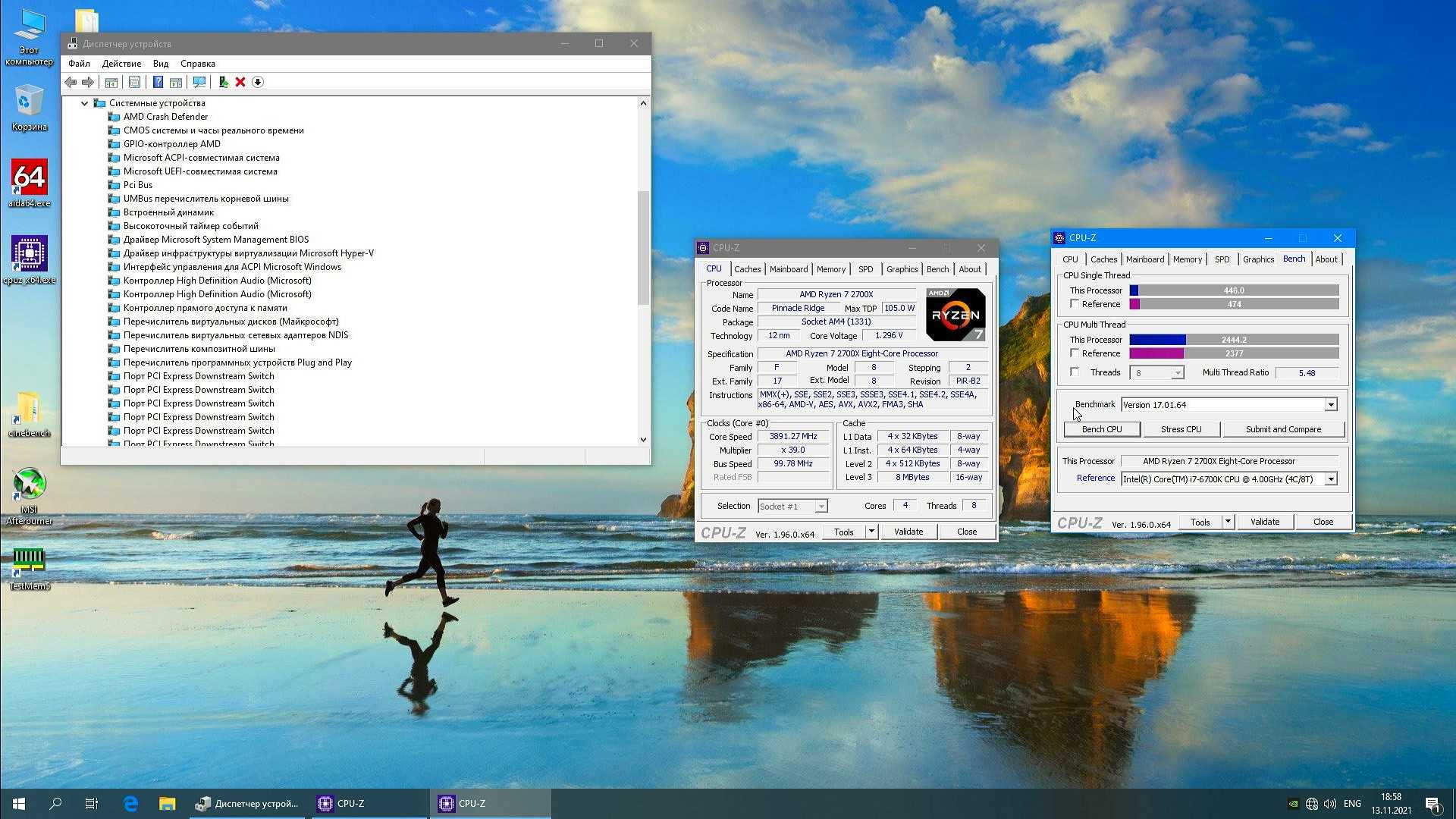This screenshot has width=1456, height=819.
Task: Click scan for hardware changes monitor icon
Action: coord(199,82)
